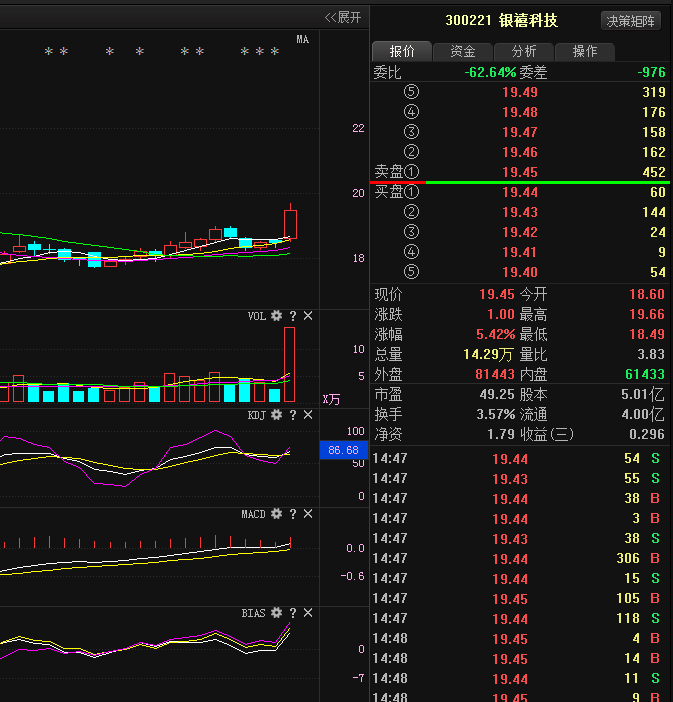The width and height of the screenshot is (673, 702).
Task: Click 流通 value 4.00亿
Action: pos(643,414)
